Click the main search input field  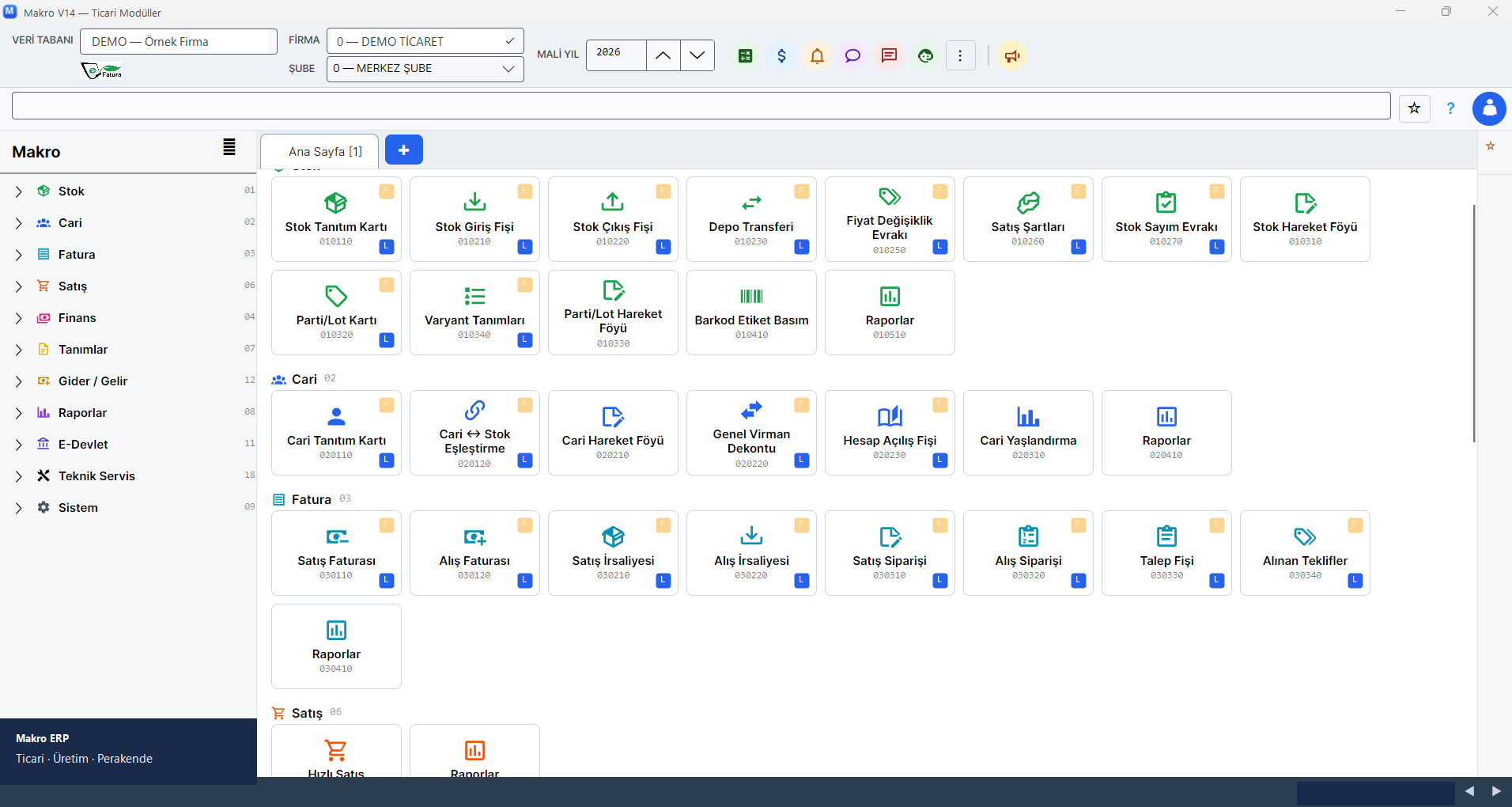tap(701, 106)
